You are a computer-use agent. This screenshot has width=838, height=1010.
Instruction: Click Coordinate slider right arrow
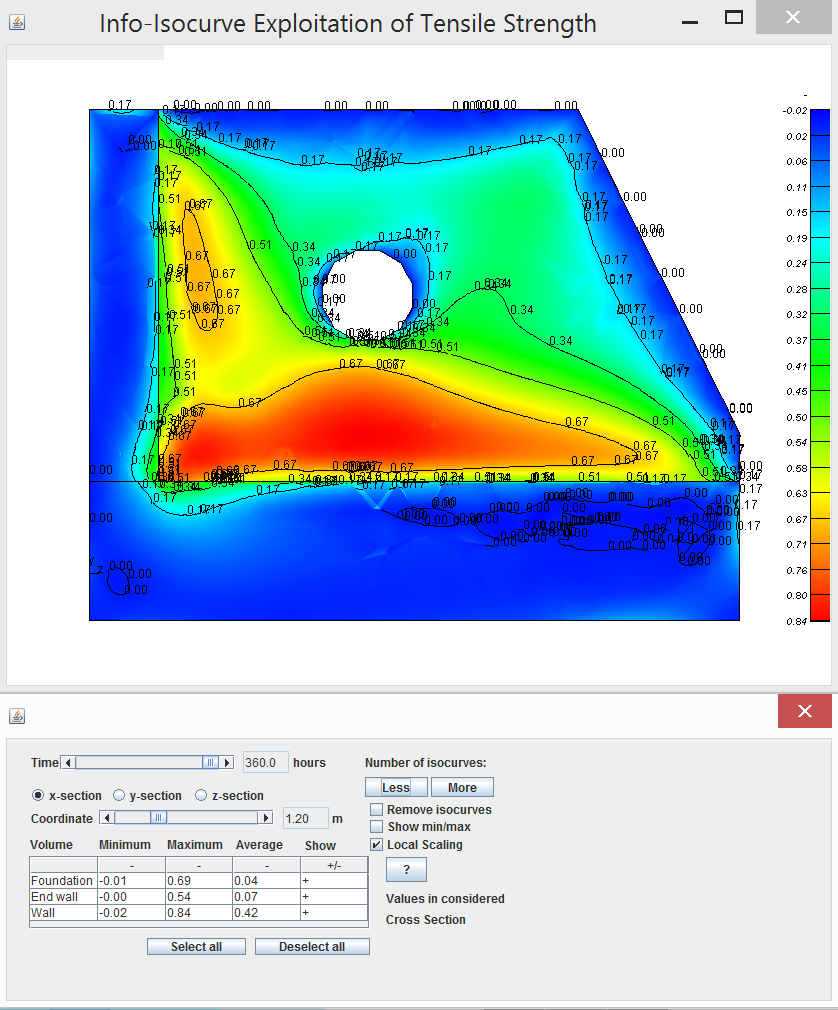265,818
